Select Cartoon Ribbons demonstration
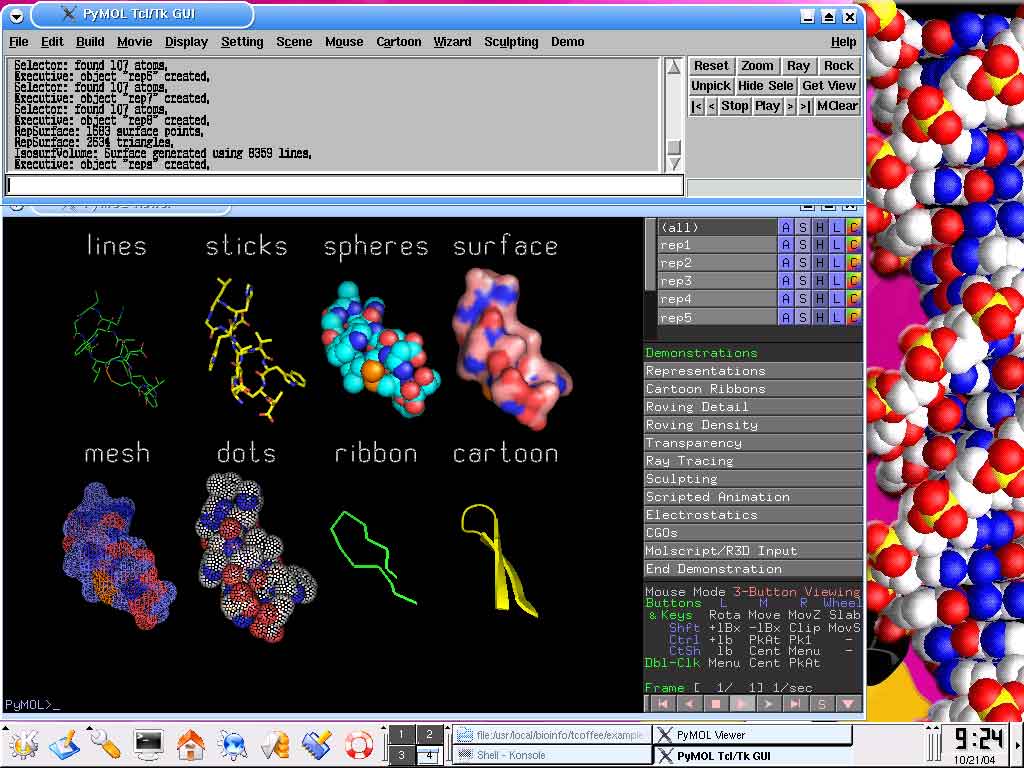This screenshot has width=1024, height=768. (x=754, y=389)
